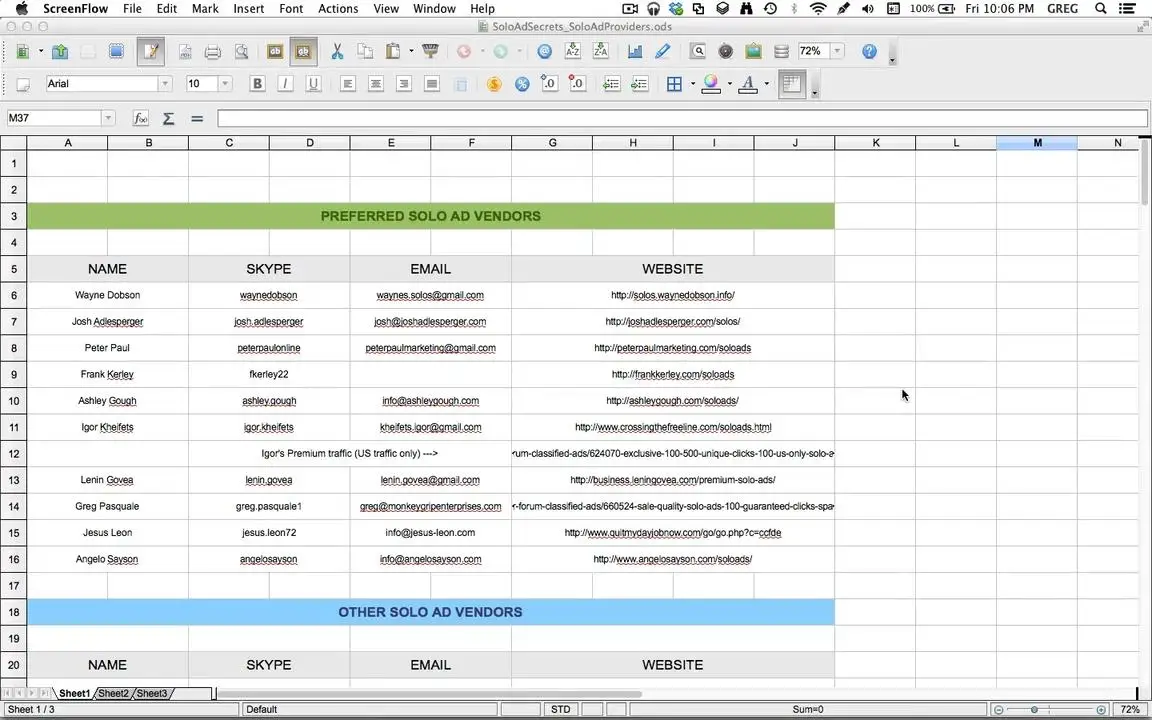Click the Paste clipboard icon
Screen dimensions: 1152x720
pos(394,51)
